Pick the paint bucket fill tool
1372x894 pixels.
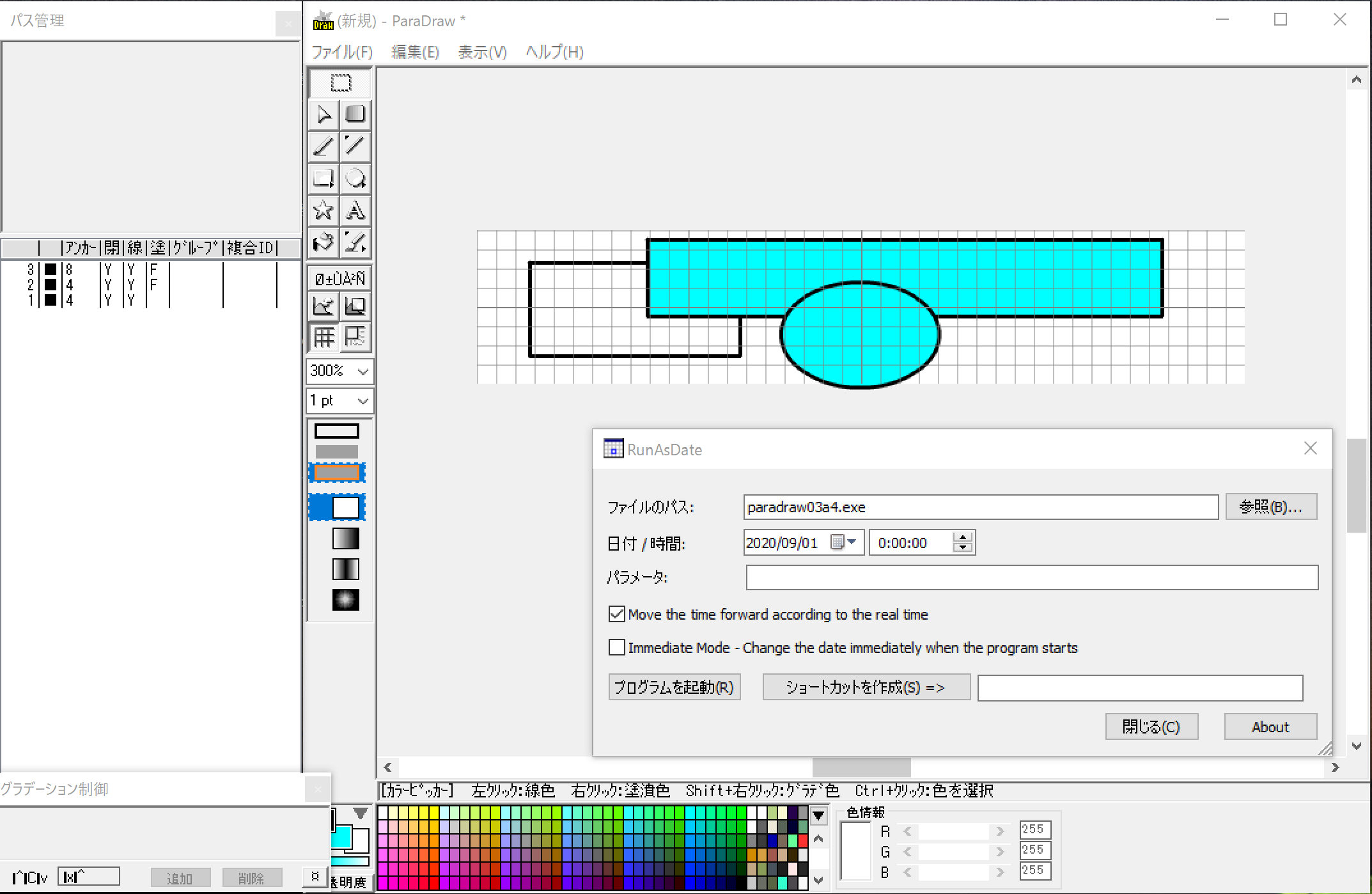pos(324,242)
